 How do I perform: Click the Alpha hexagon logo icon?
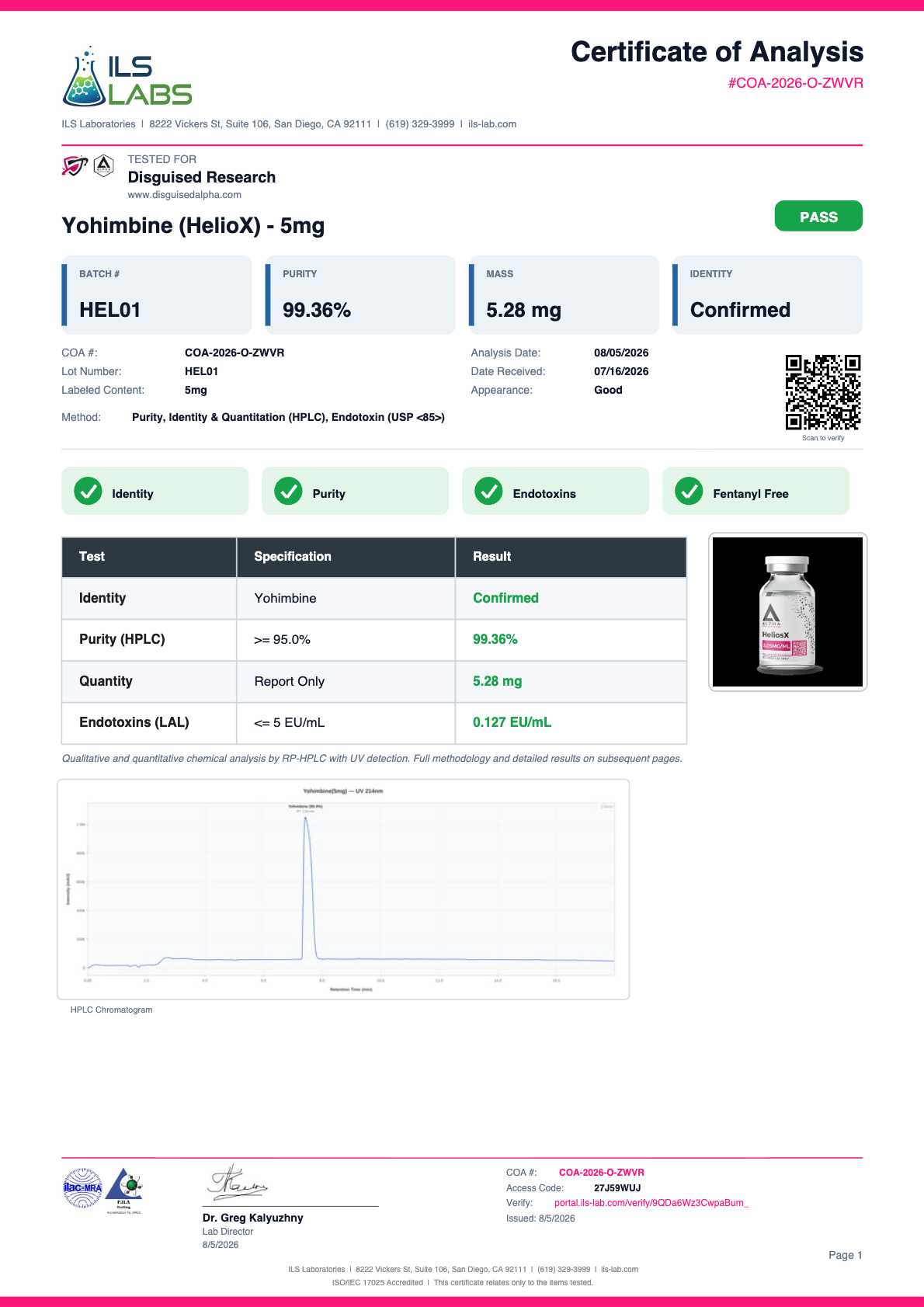tap(103, 165)
